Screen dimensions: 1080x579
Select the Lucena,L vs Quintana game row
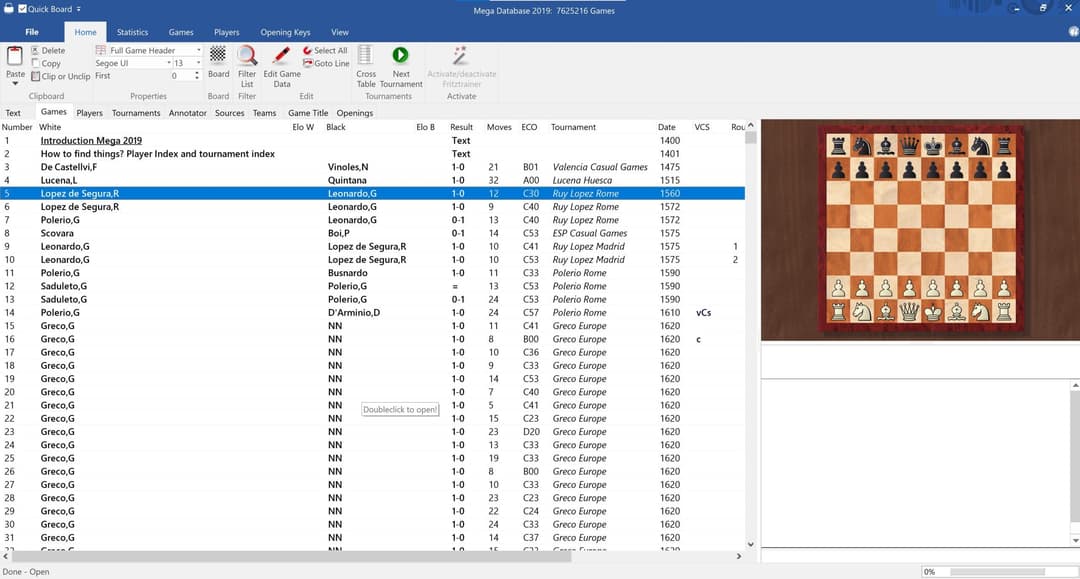coord(372,180)
